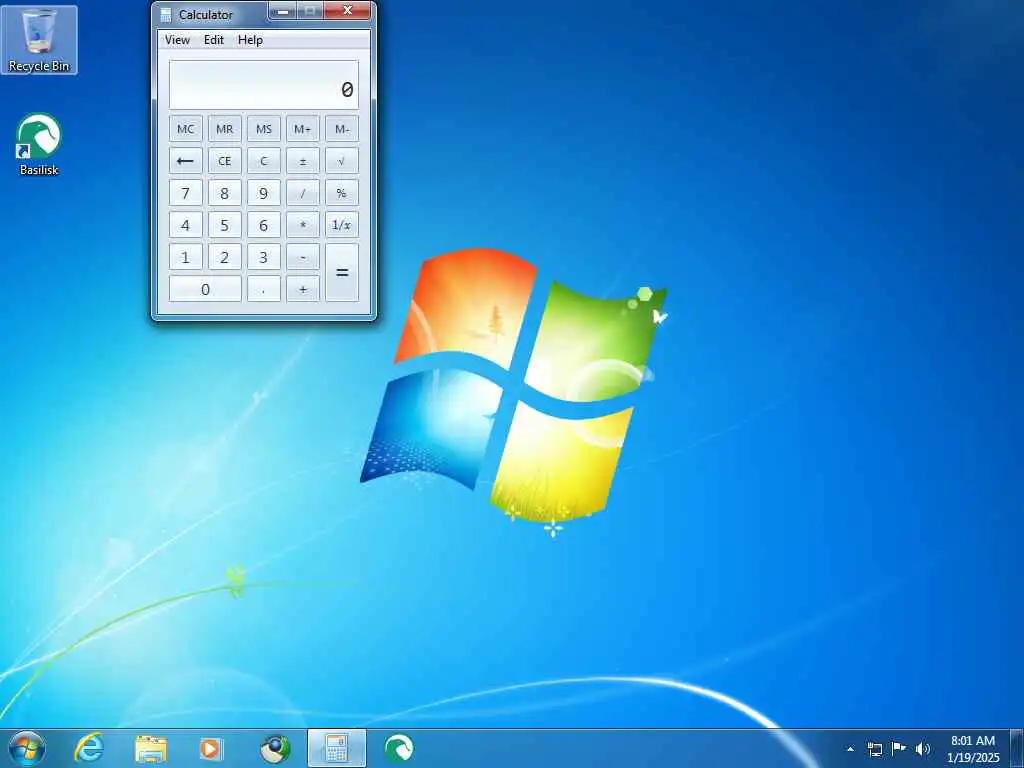Click the divide / key
The width and height of the screenshot is (1024, 768).
[x=302, y=193]
